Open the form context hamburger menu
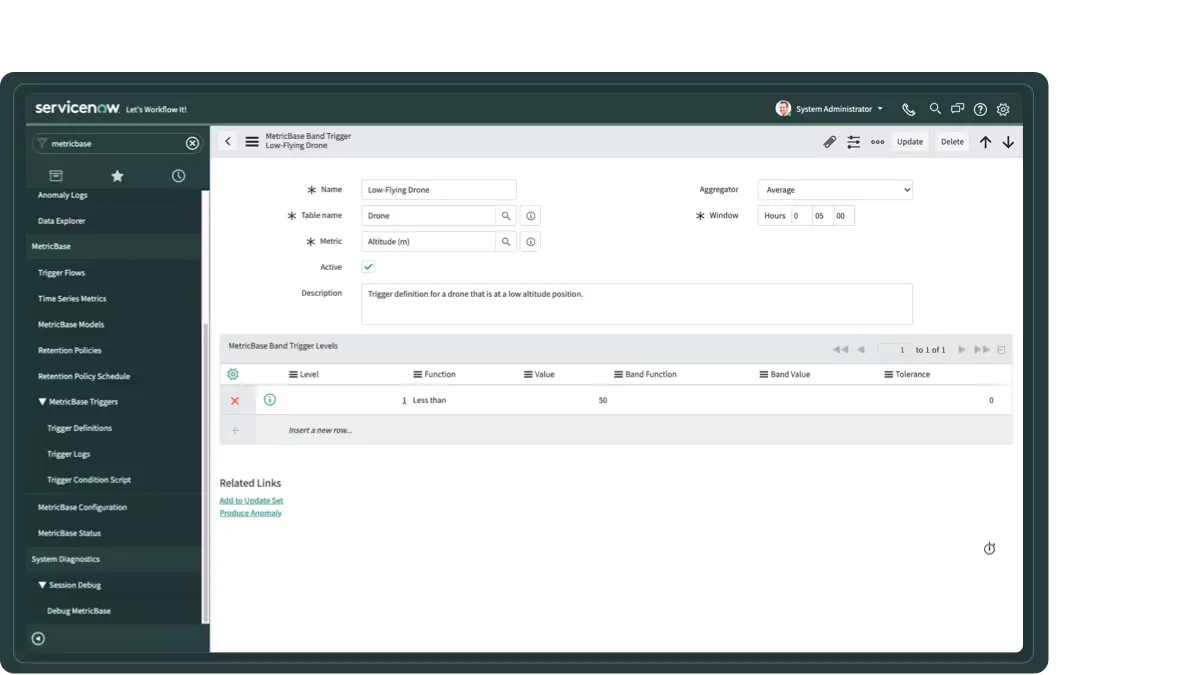 (x=252, y=141)
